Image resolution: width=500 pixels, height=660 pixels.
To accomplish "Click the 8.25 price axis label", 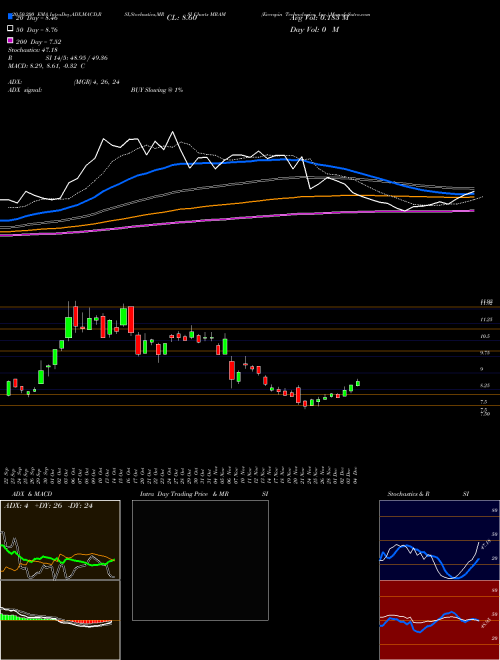I will pyautogui.click(x=485, y=386).
